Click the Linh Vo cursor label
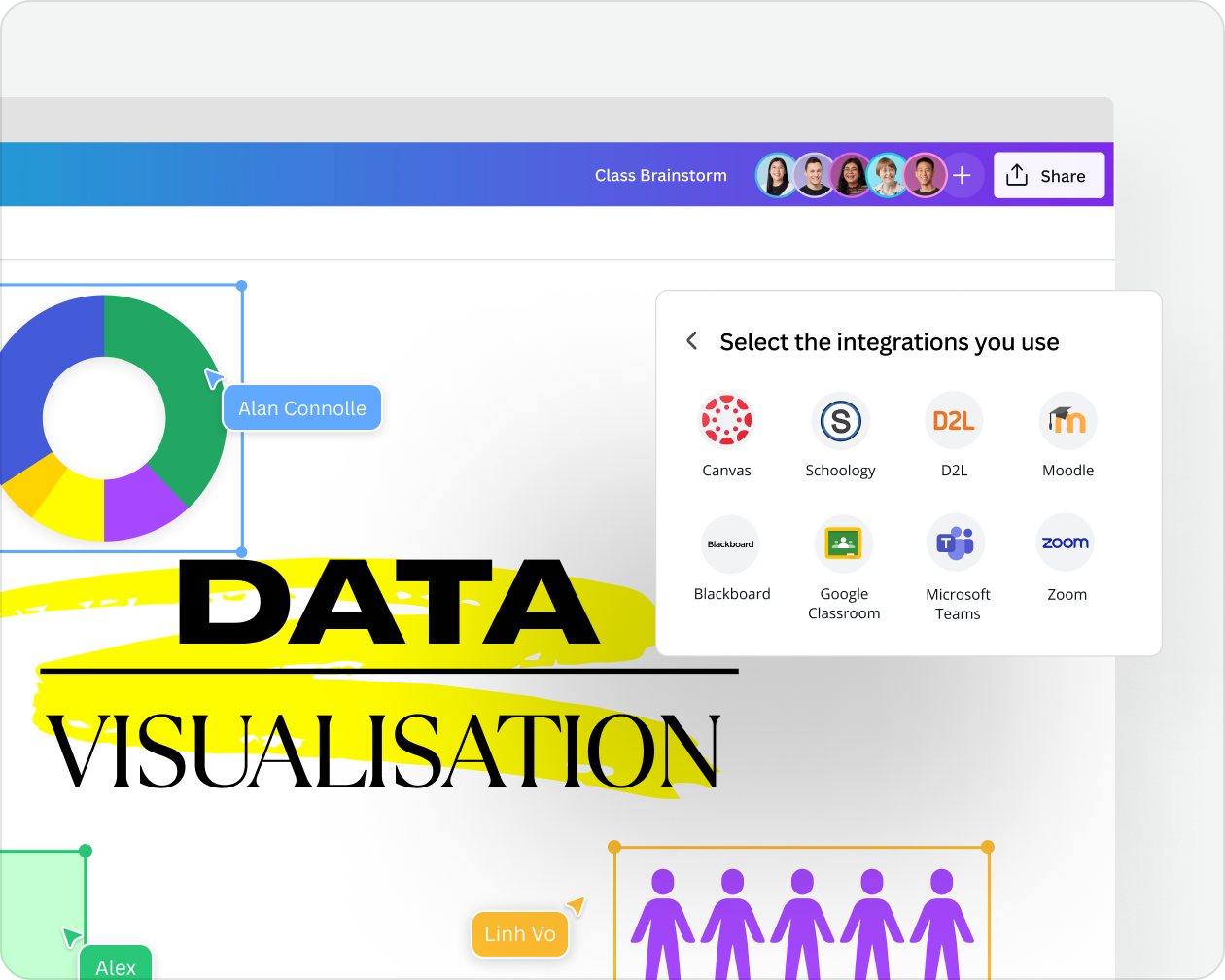This screenshot has width=1225, height=980. [520, 934]
